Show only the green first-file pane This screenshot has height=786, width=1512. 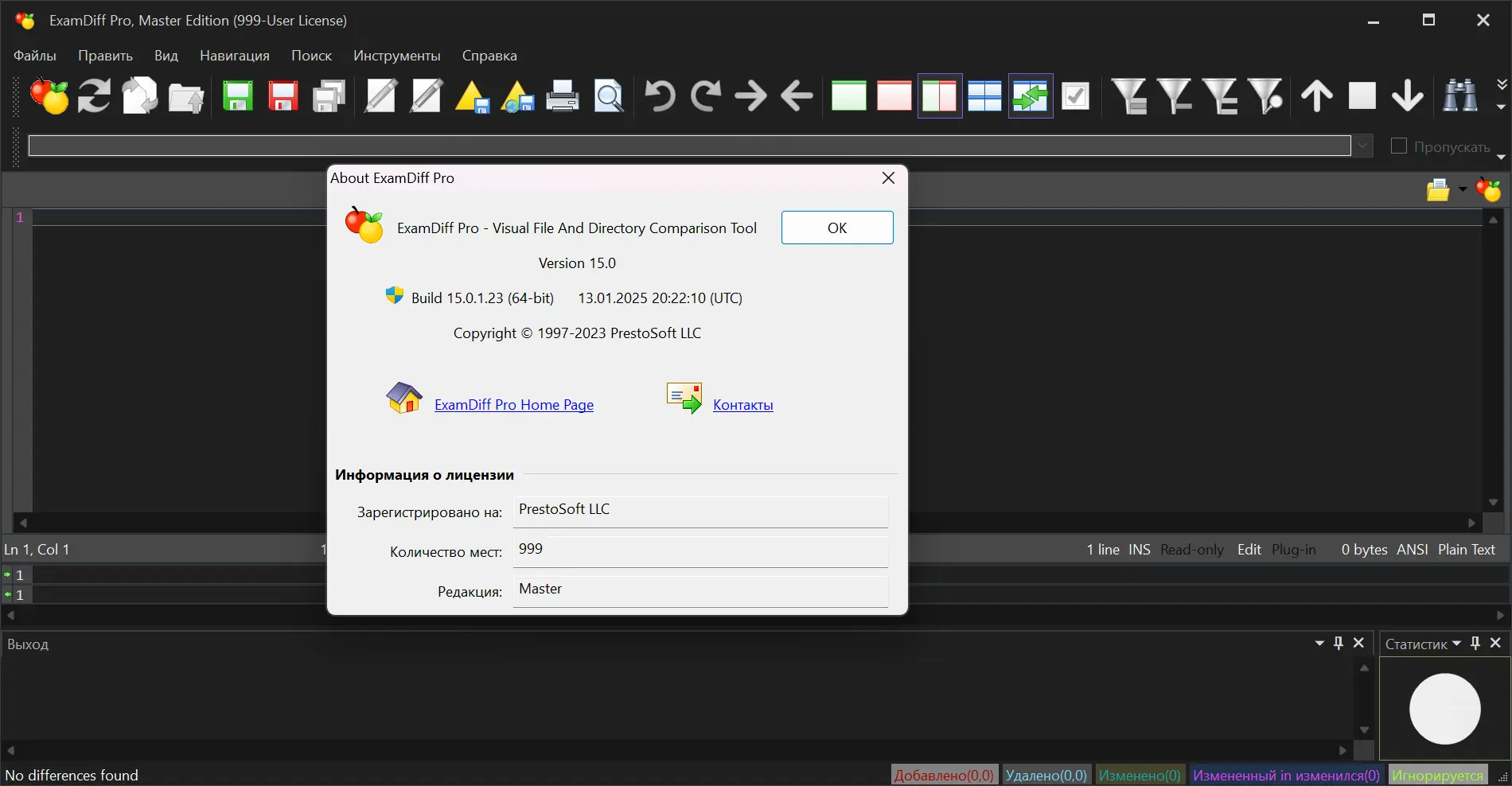click(x=849, y=96)
